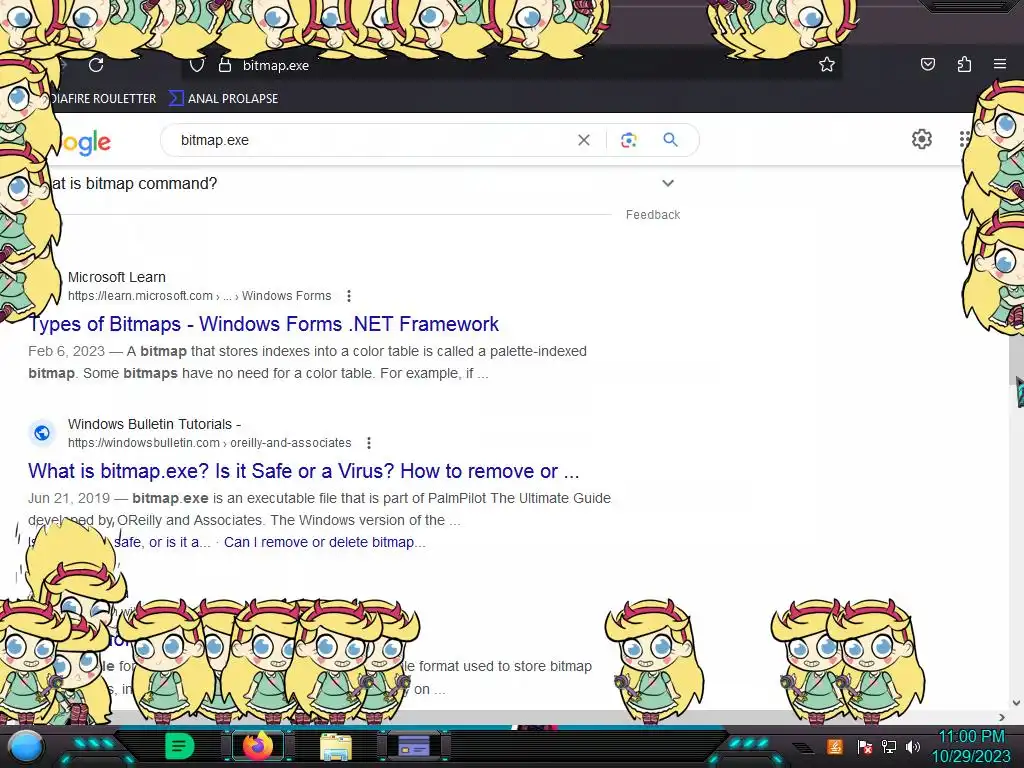Submit the search with magnifier icon
The height and width of the screenshot is (768, 1024).
(670, 139)
